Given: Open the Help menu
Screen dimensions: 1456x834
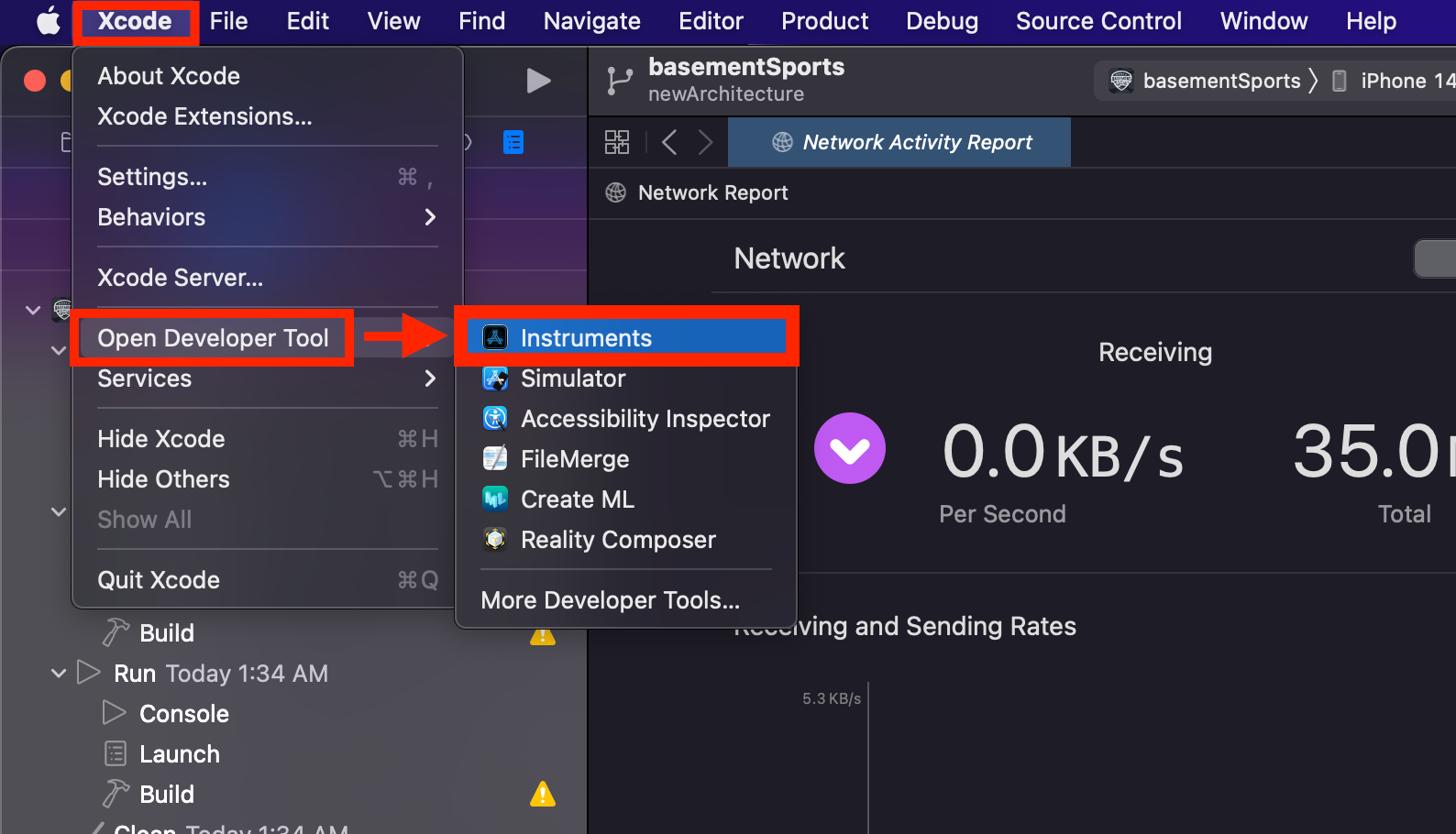Looking at the screenshot, I should click(1372, 21).
